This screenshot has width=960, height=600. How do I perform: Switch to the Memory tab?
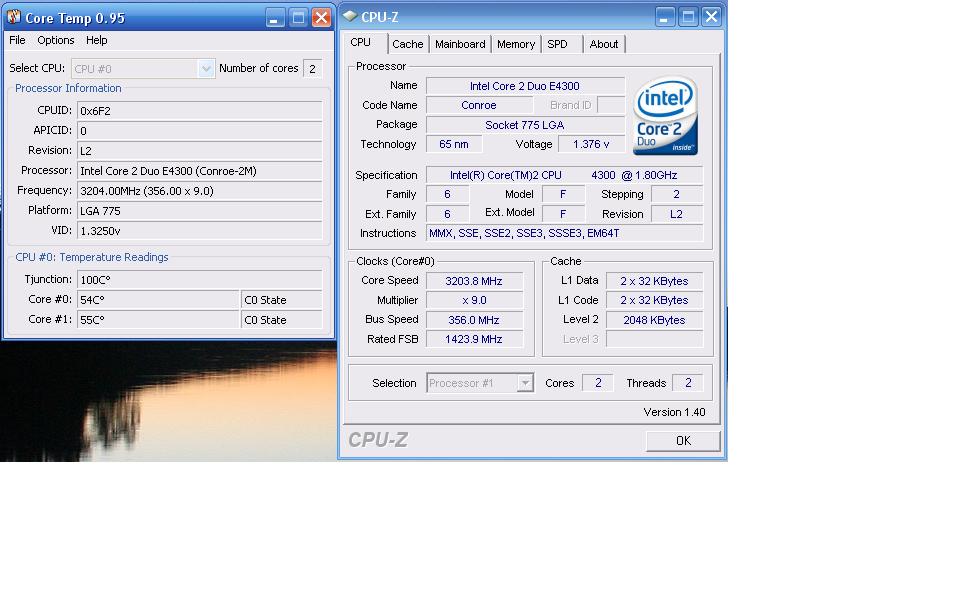516,44
